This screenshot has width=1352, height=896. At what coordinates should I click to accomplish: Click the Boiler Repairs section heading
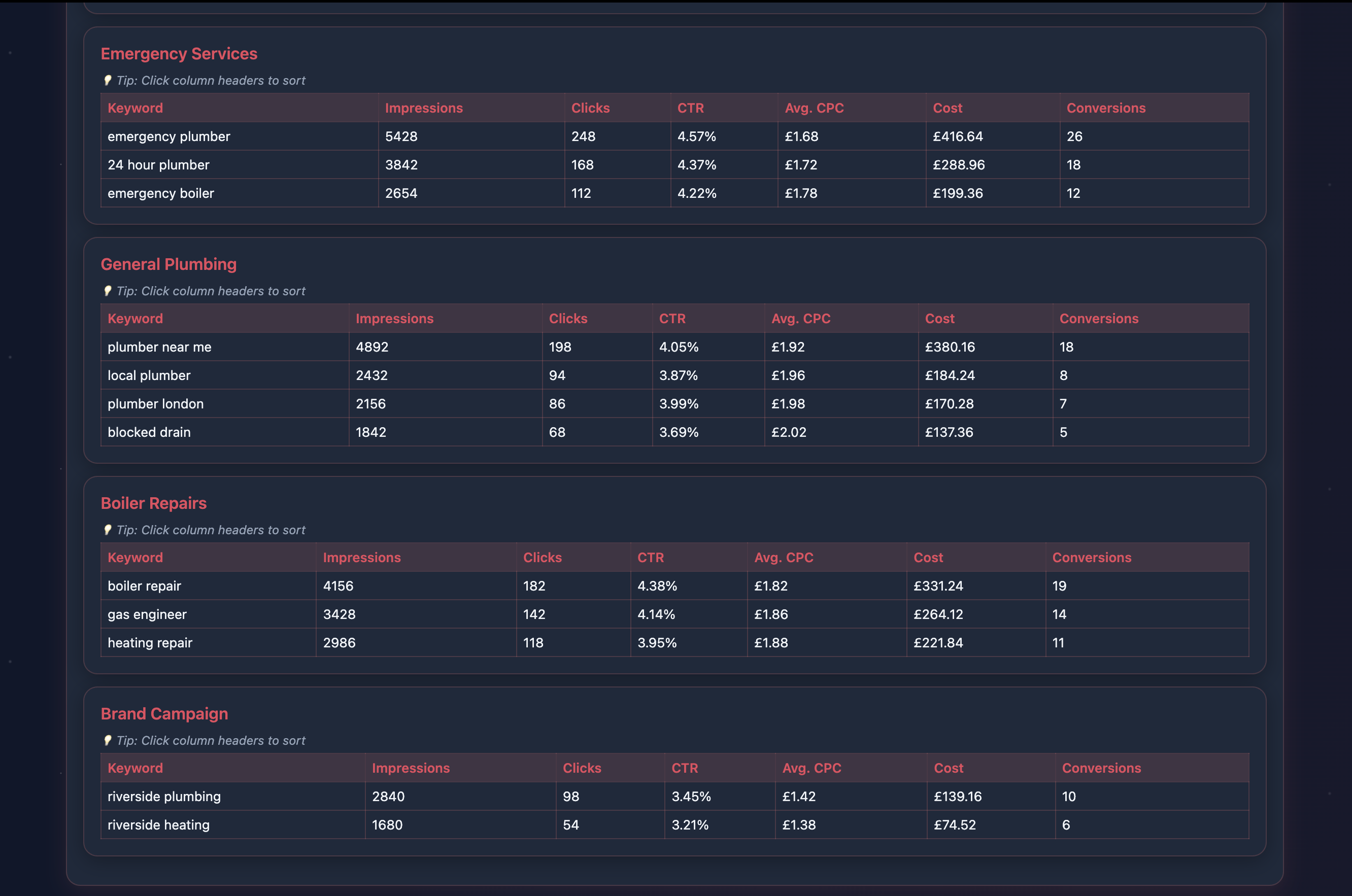coord(154,503)
